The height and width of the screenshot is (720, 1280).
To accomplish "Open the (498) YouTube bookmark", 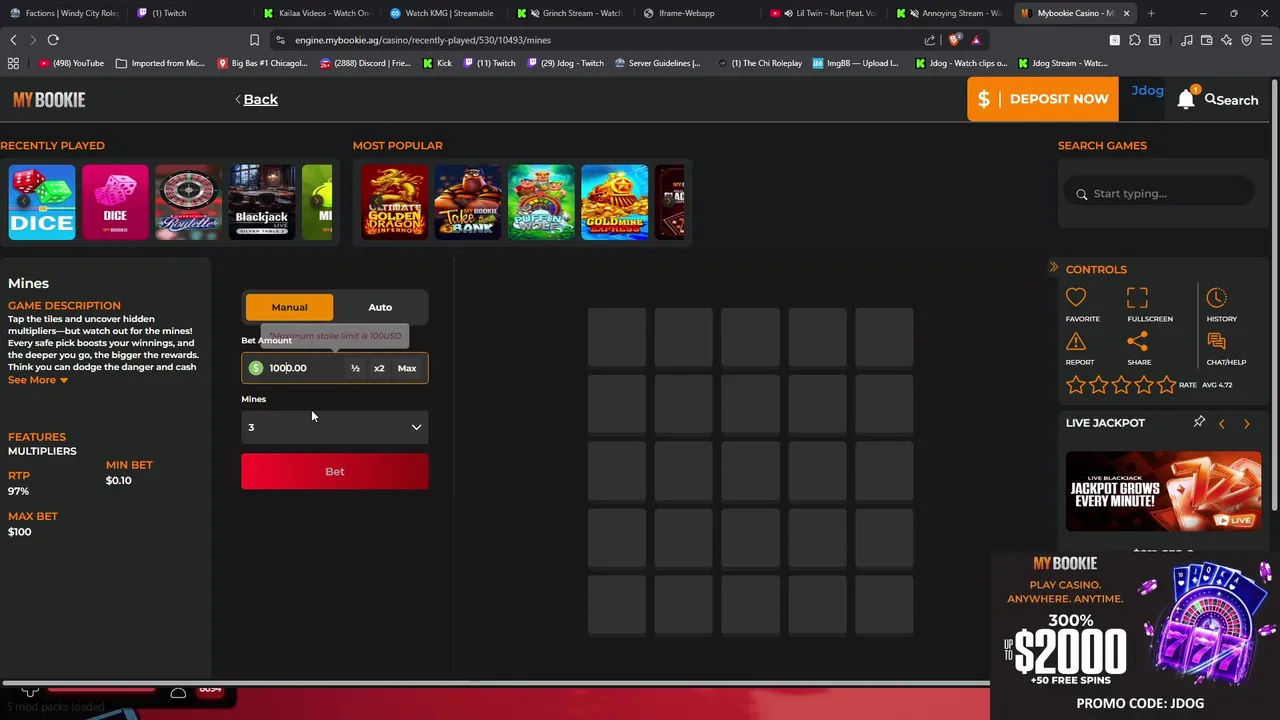I will pyautogui.click(x=71, y=63).
